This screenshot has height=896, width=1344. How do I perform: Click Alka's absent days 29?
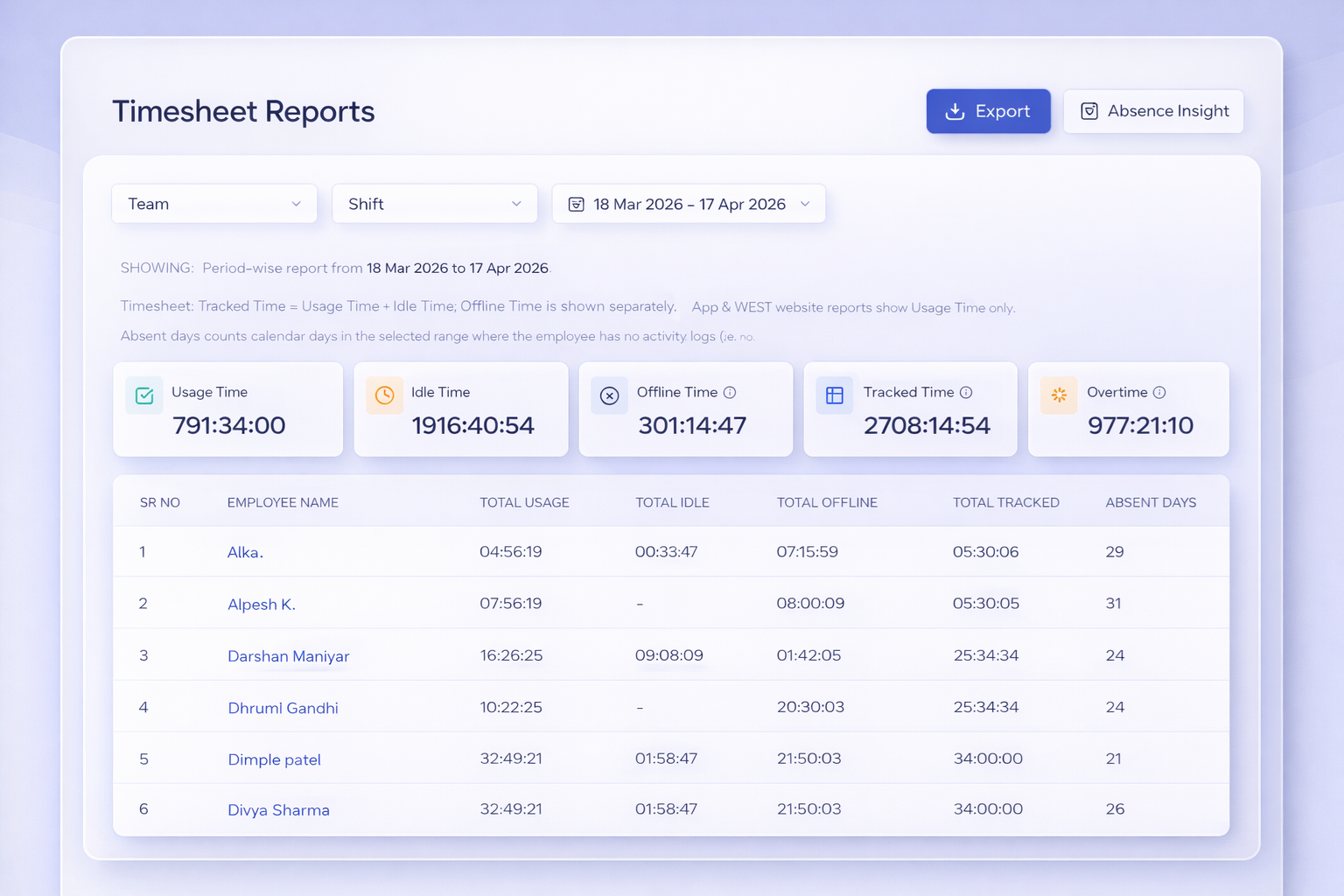[1115, 551]
